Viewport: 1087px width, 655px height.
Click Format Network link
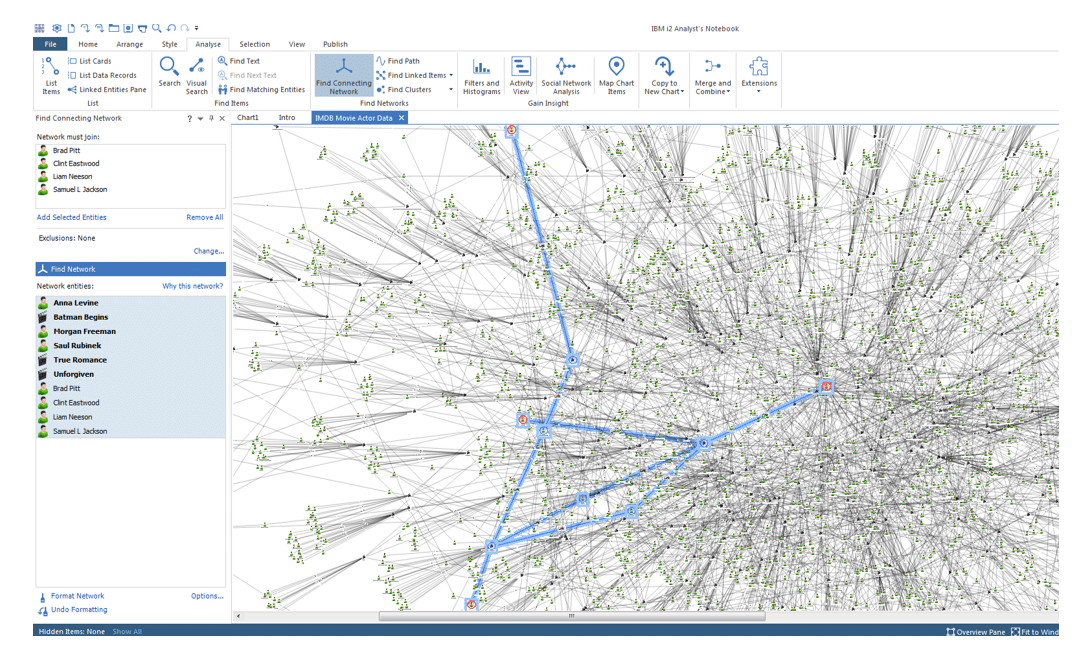pyautogui.click(x=77, y=596)
